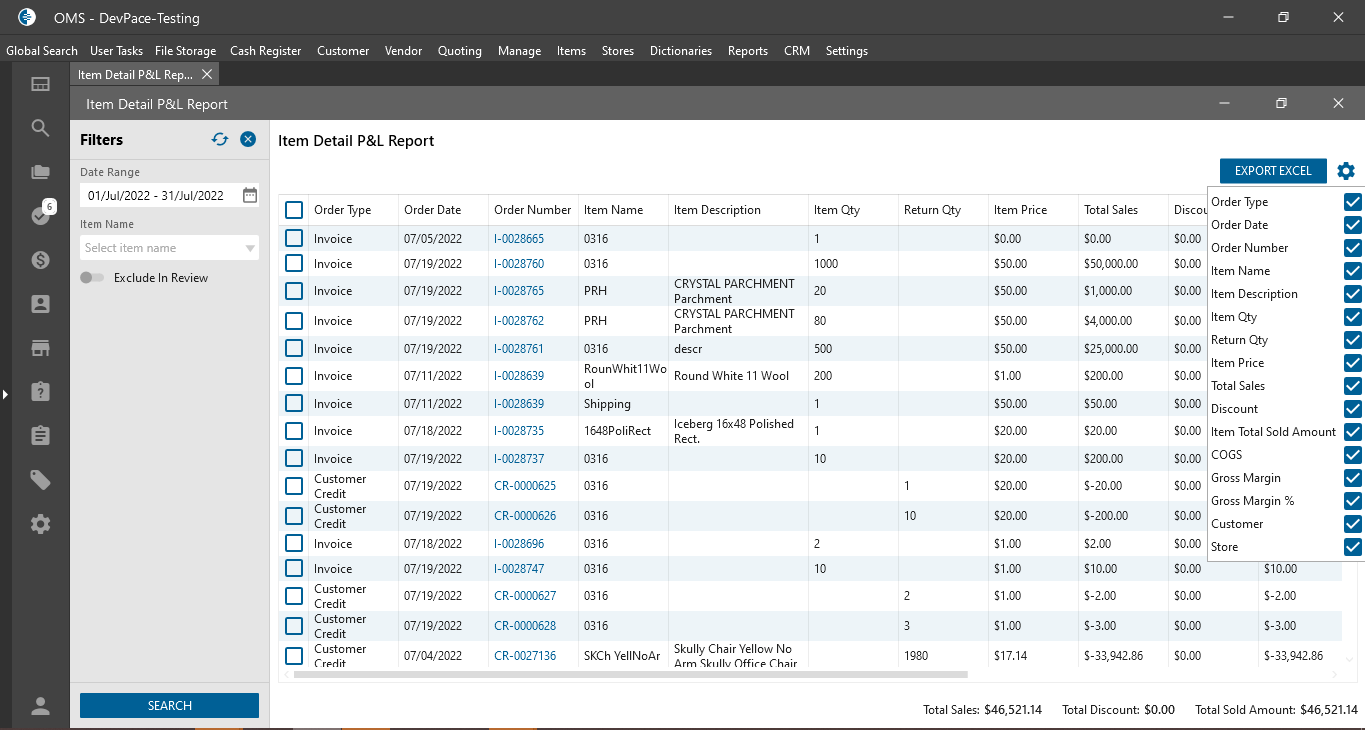
Task: Check the select-all checkbox in table header
Action: click(294, 210)
